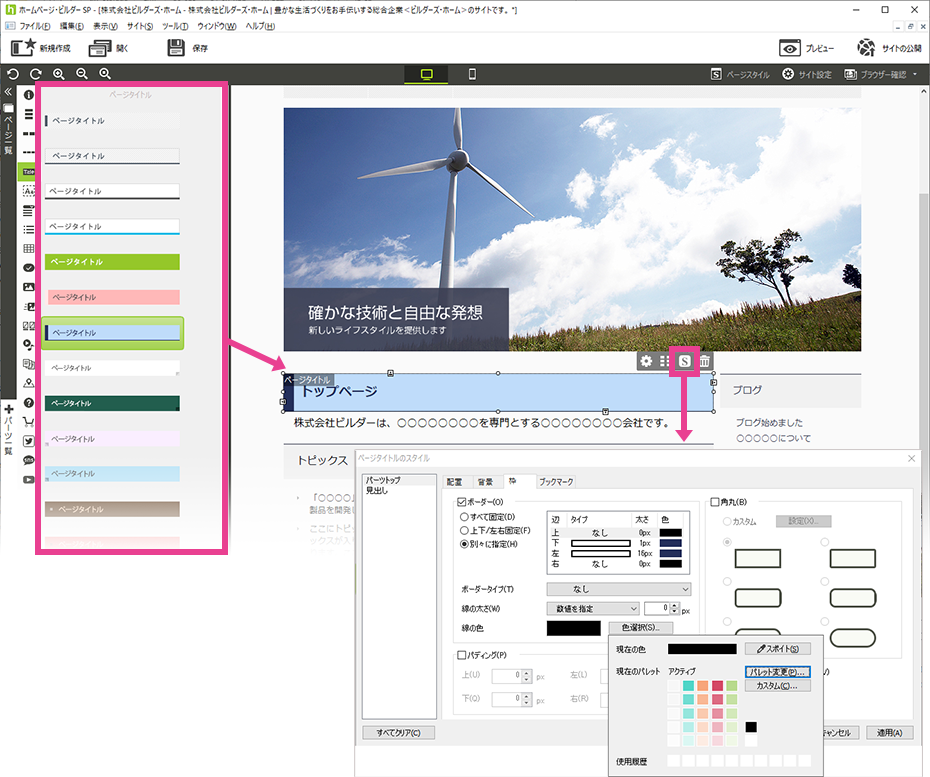Click the 線の色 black color swatch
930x777 pixels.
tap(574, 628)
